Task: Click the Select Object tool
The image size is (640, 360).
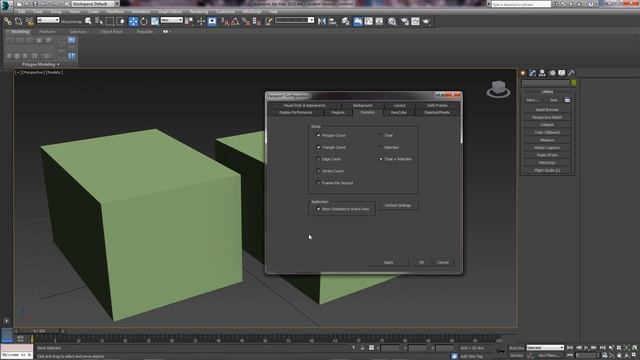Action: [88, 21]
